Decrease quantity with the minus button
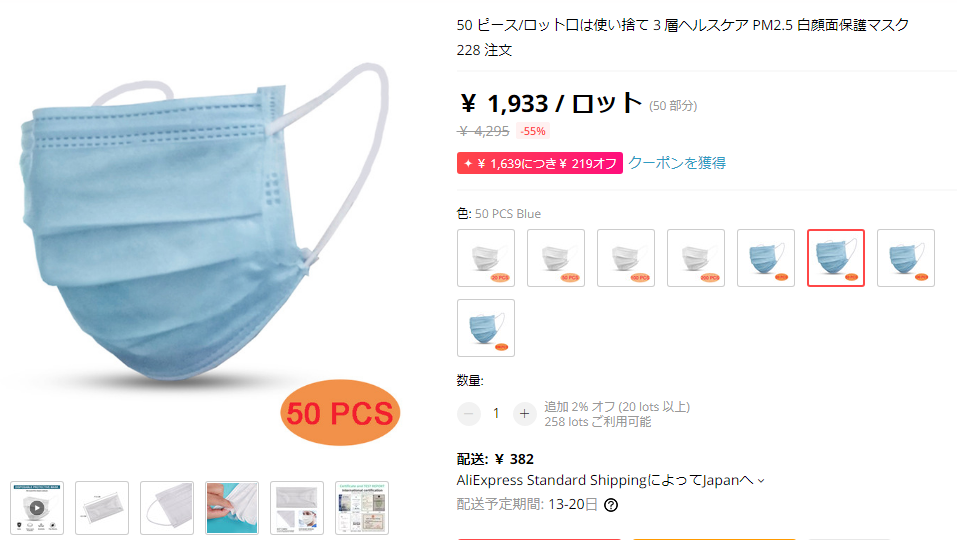 pos(469,414)
